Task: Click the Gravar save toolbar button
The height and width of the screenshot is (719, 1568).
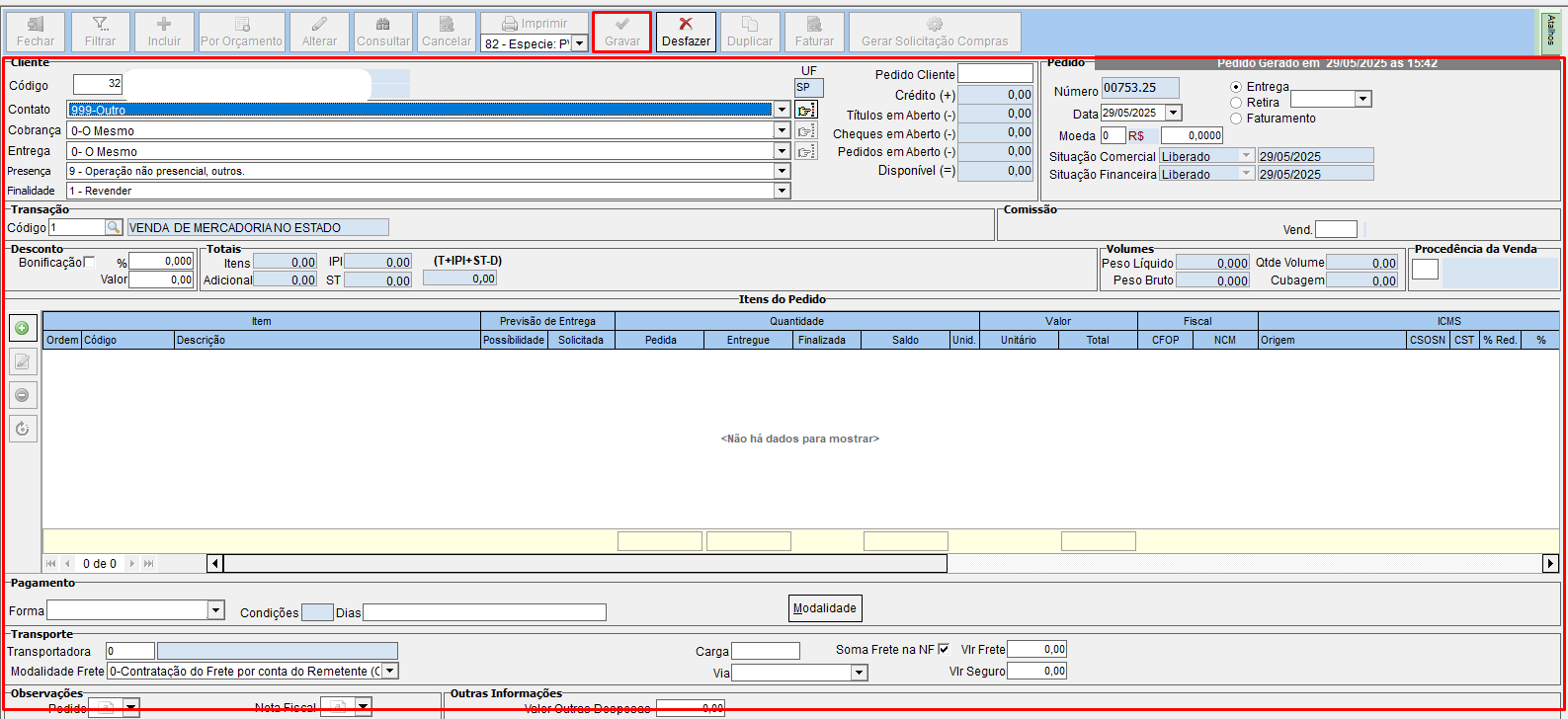Action: [x=621, y=32]
